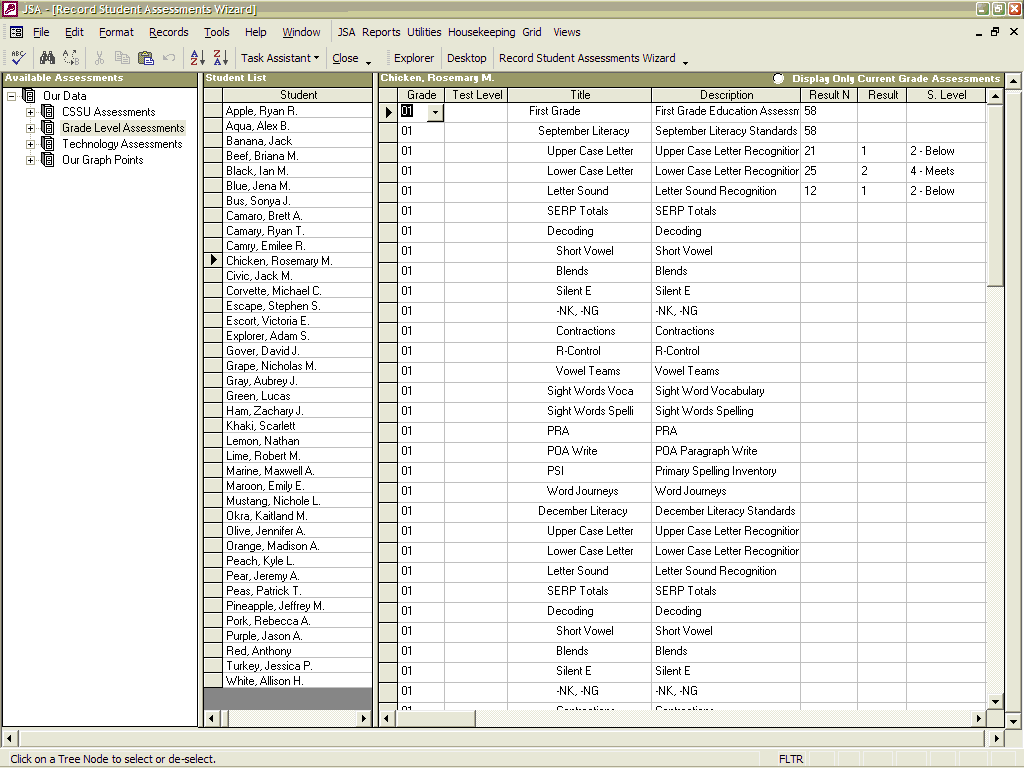The image size is (1024, 768).
Task: Select student Pineapple, Jeffrey M.
Action: [x=297, y=606]
